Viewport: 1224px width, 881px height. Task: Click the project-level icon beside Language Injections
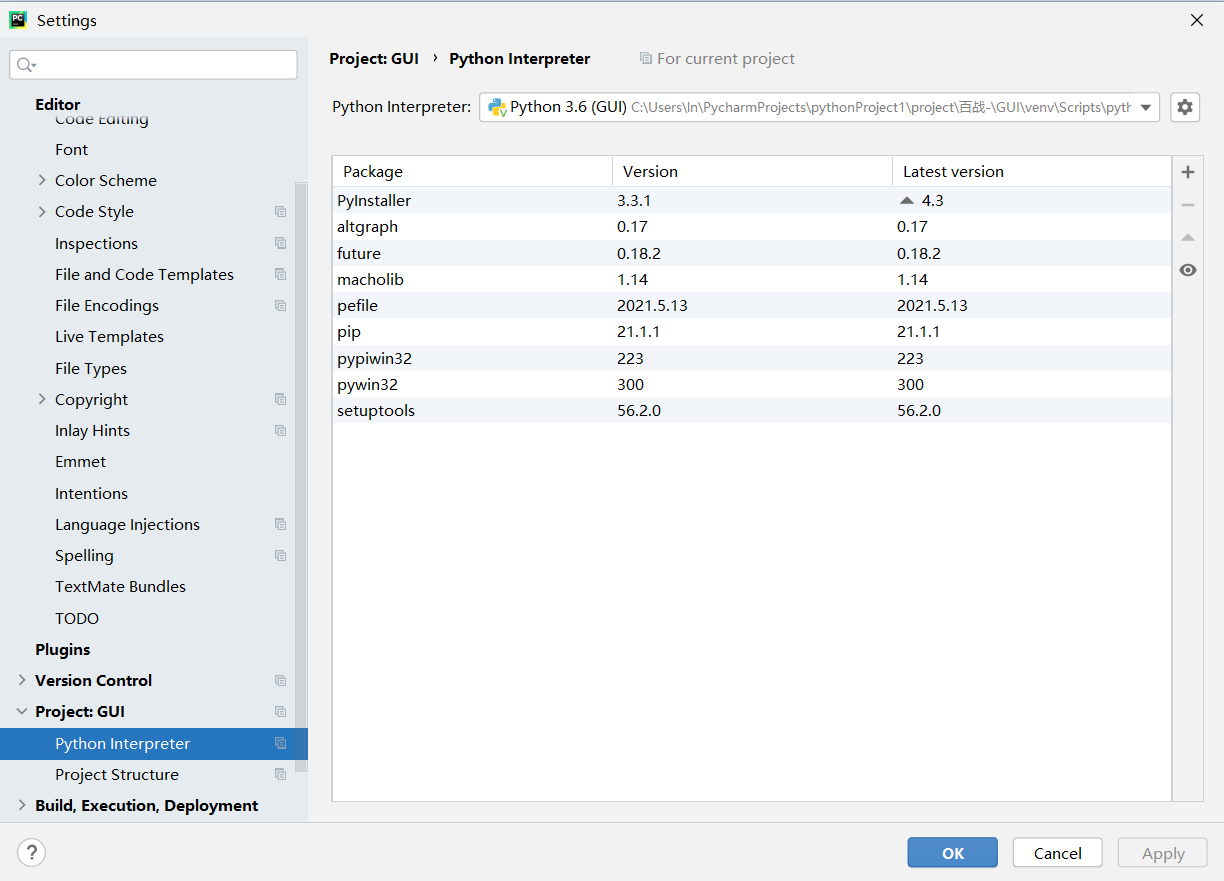click(280, 524)
